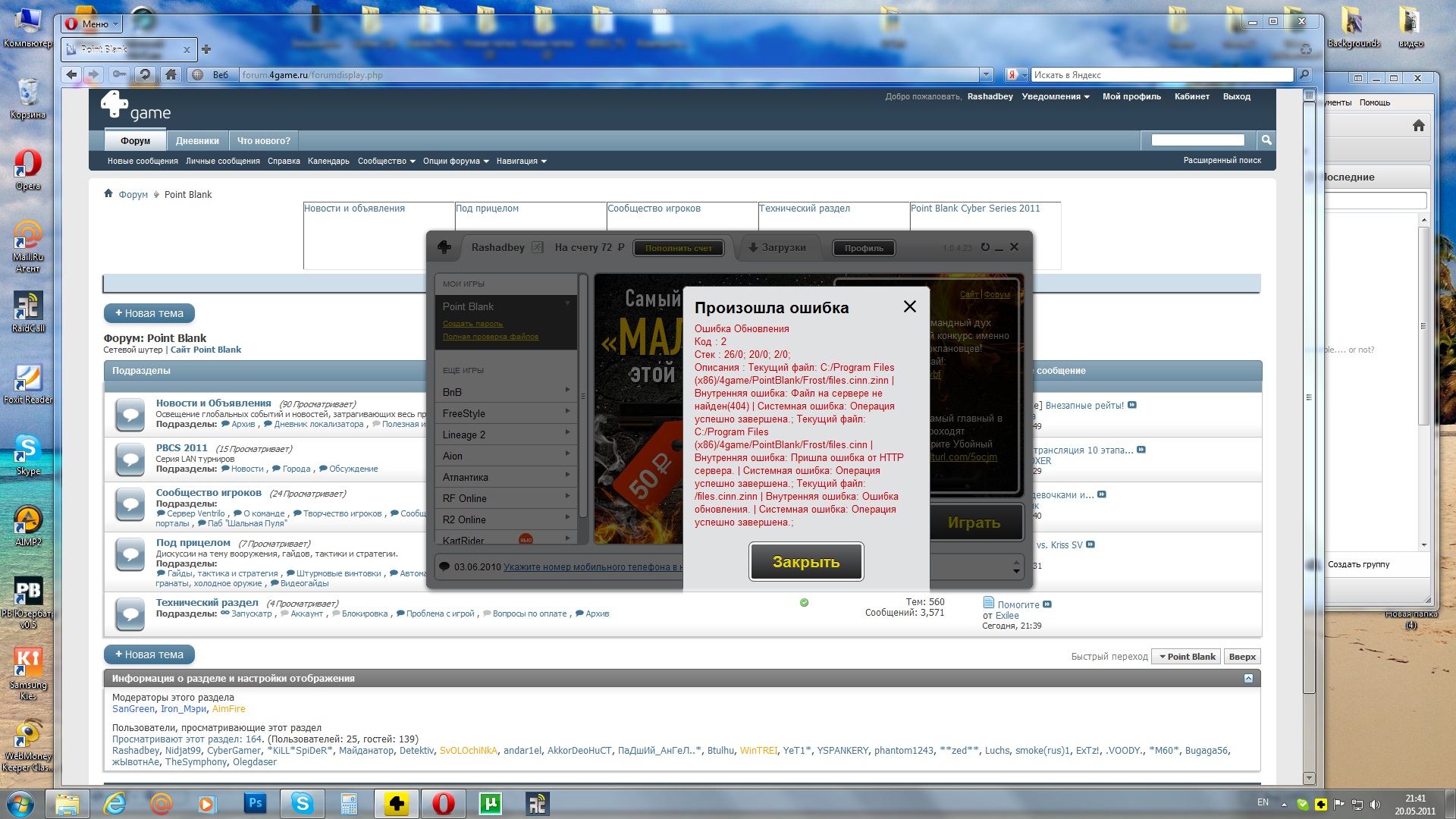Open the Дневники tab on the forum

[x=197, y=140]
